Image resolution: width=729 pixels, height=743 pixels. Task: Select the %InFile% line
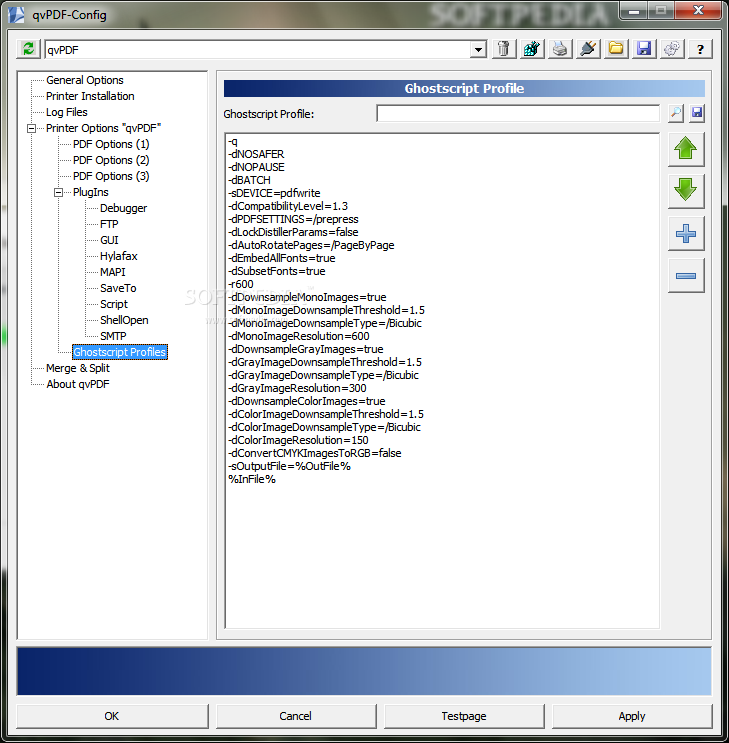(x=252, y=480)
